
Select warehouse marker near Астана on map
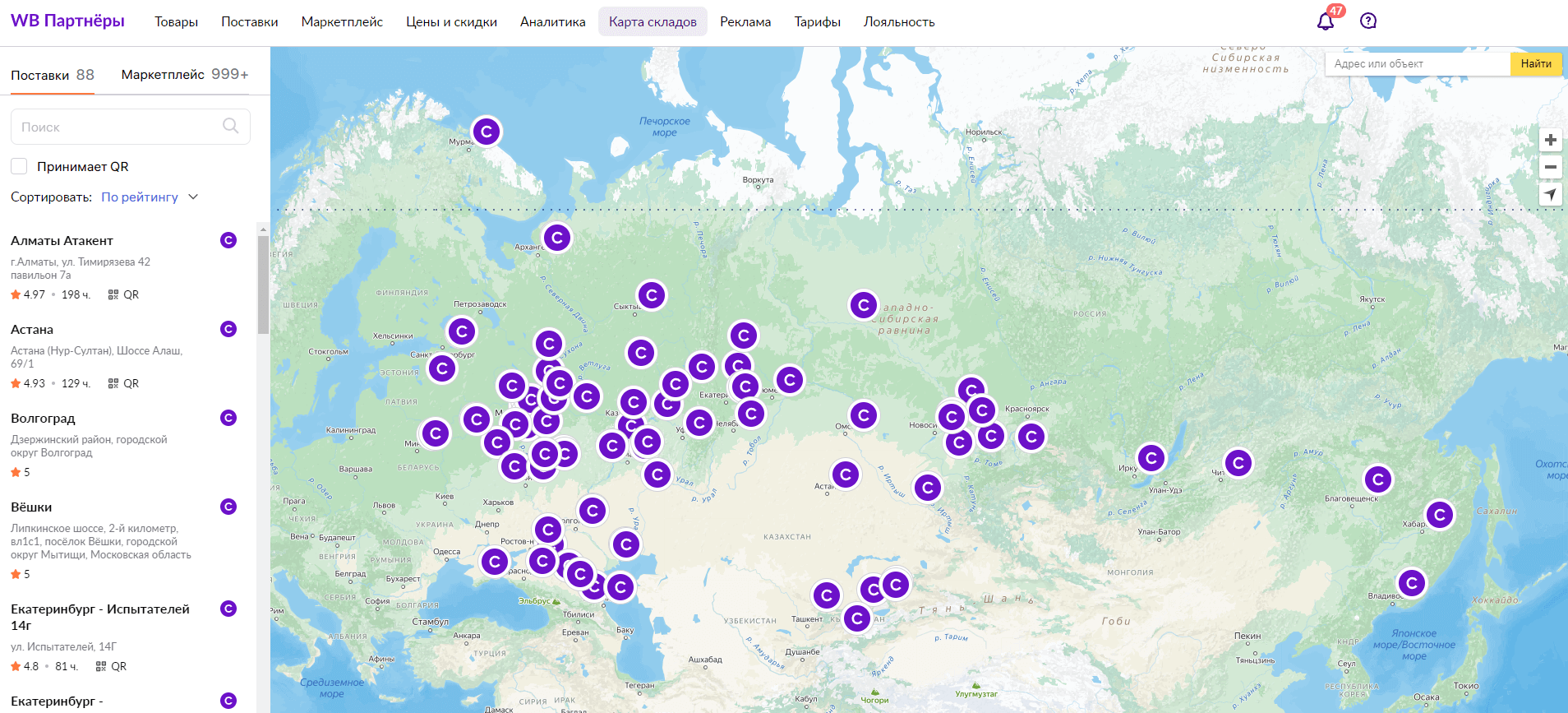[x=846, y=475]
